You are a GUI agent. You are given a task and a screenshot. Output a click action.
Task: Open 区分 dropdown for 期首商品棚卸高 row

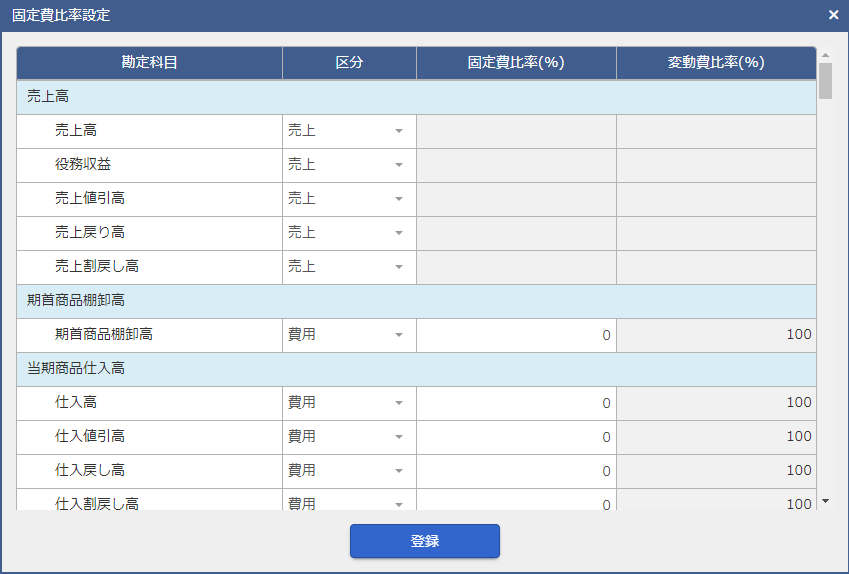(x=349, y=335)
